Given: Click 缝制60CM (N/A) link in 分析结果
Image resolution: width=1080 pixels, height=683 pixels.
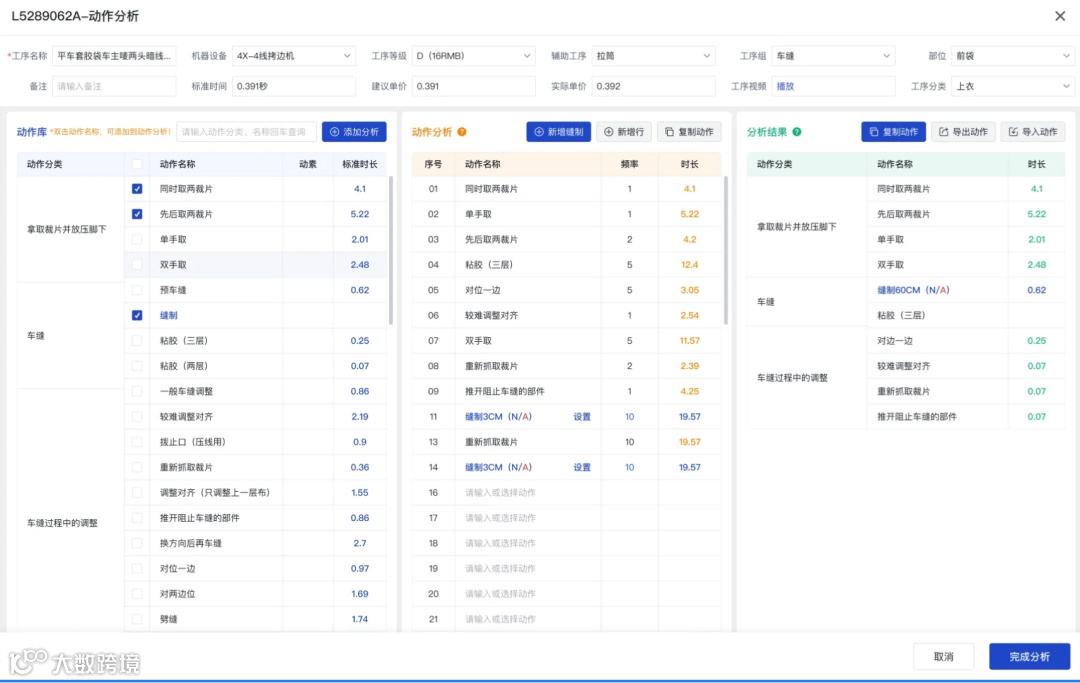Looking at the screenshot, I should (x=913, y=291).
